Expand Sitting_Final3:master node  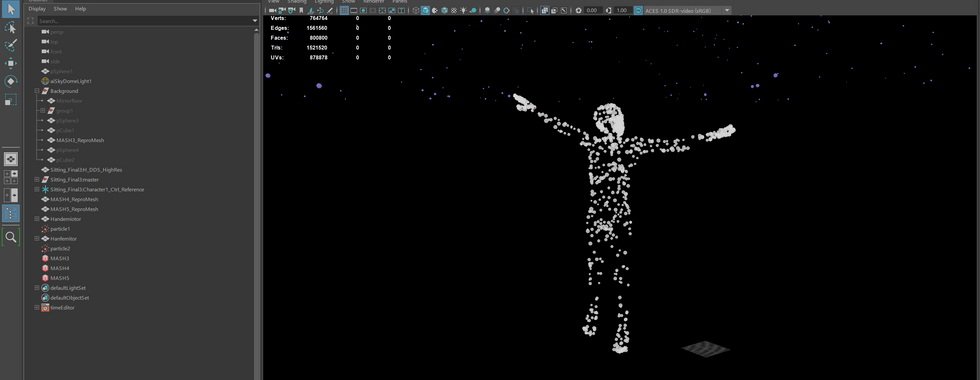[x=37, y=179]
